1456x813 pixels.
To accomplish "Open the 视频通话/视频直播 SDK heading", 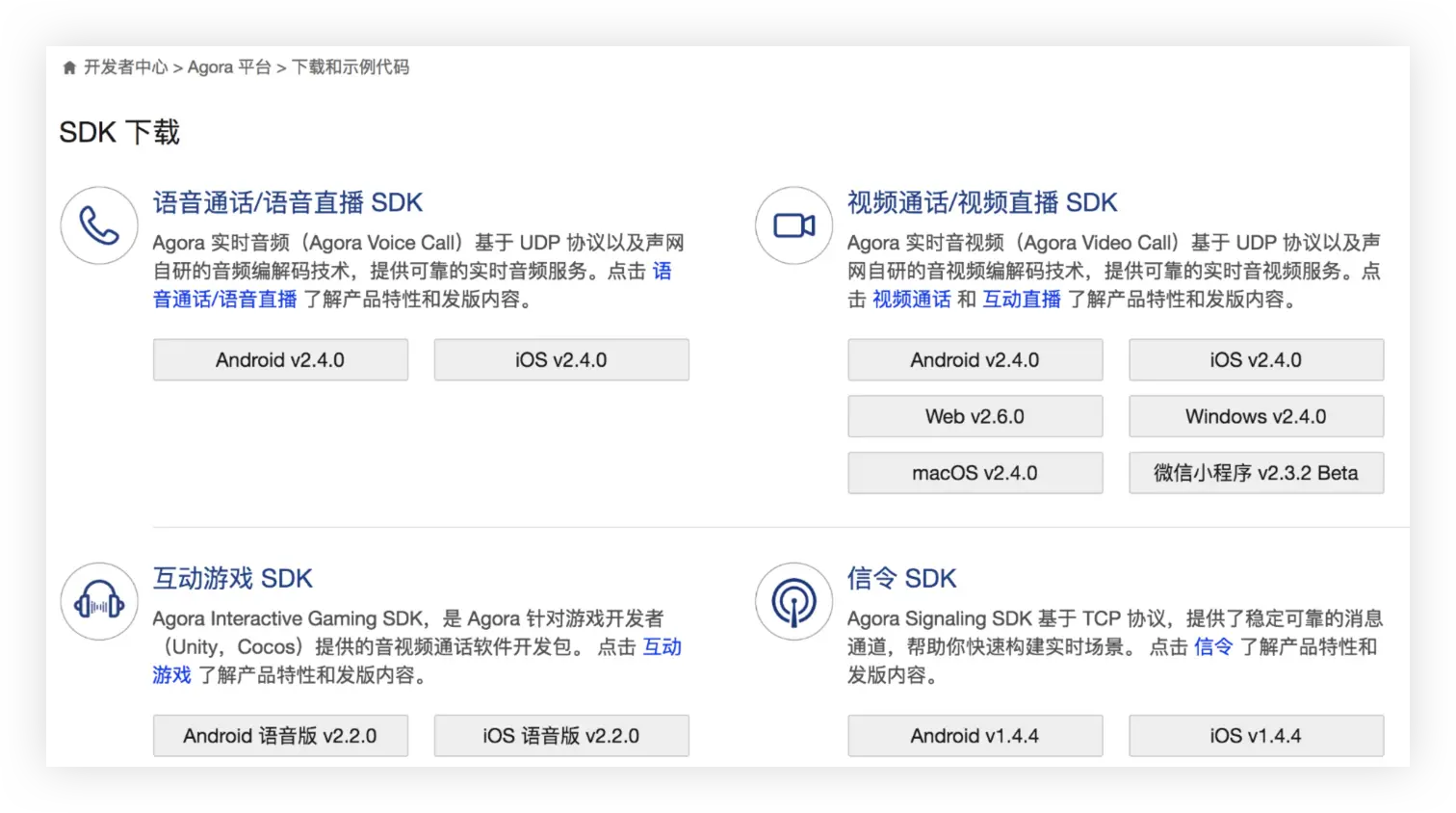I will (982, 202).
